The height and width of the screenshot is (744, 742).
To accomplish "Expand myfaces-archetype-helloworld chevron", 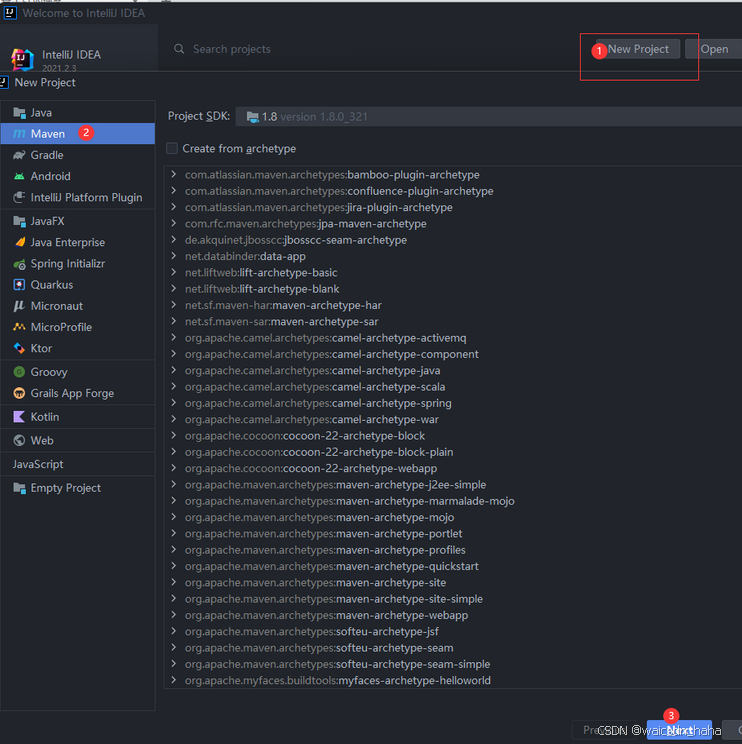I will [x=174, y=680].
